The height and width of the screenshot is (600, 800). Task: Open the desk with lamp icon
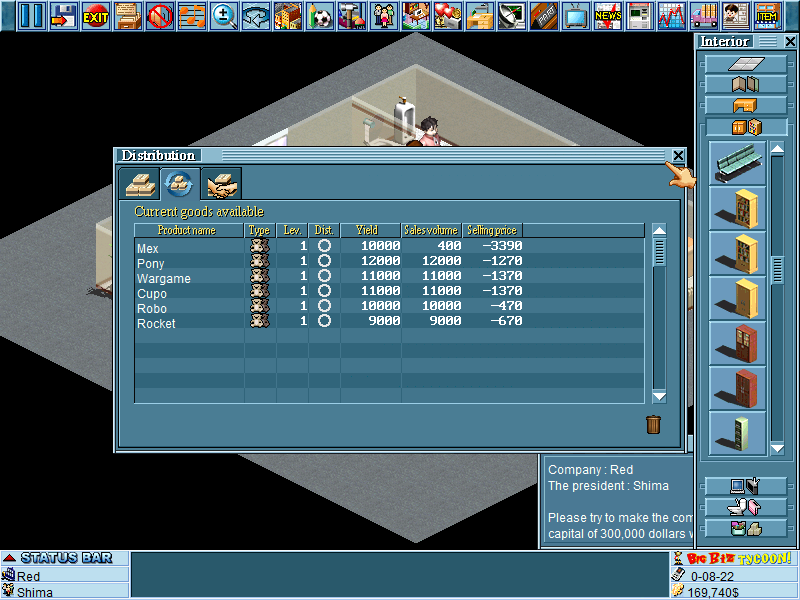480,16
